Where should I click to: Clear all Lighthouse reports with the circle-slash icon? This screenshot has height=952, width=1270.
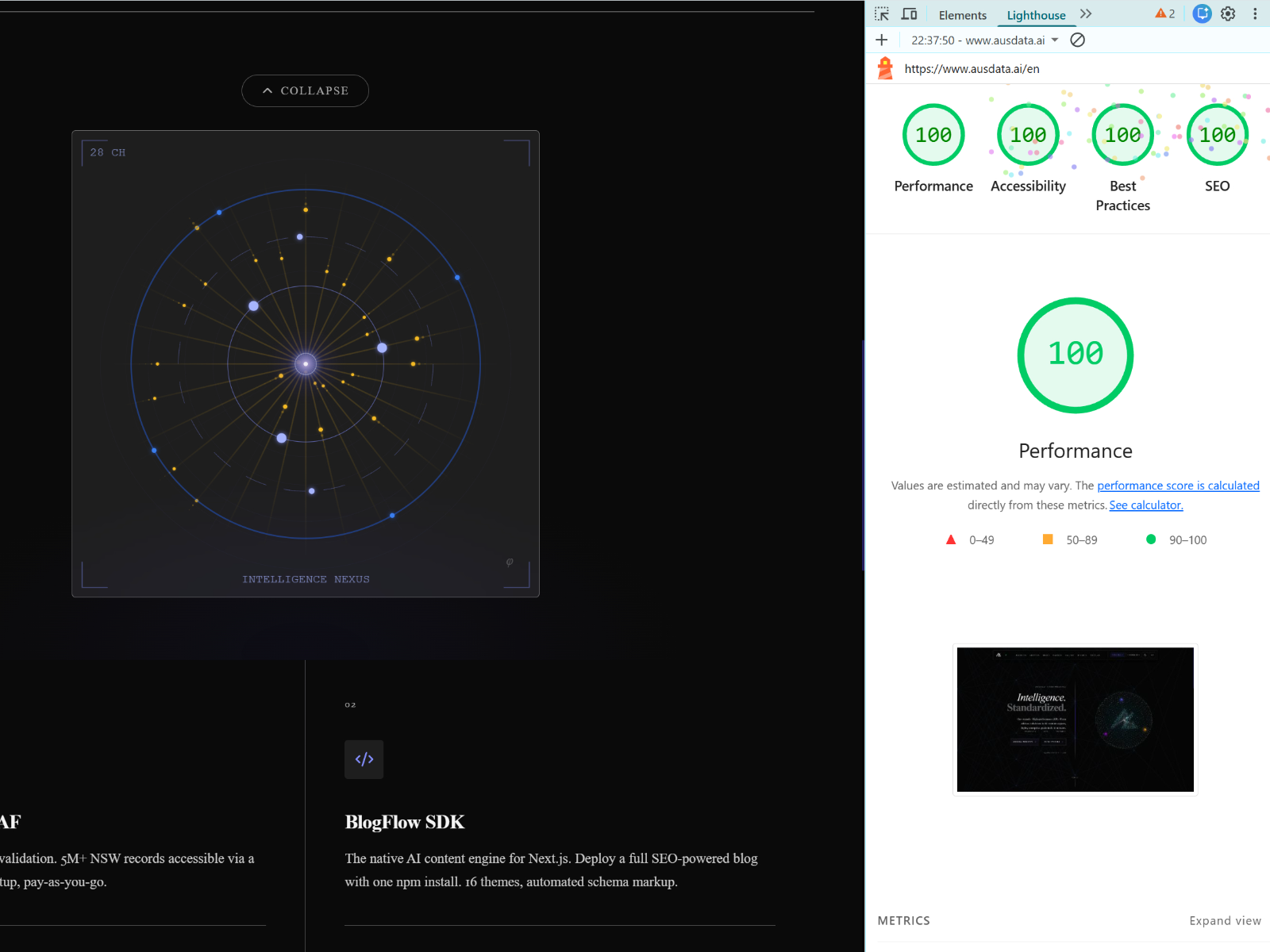(x=1077, y=40)
